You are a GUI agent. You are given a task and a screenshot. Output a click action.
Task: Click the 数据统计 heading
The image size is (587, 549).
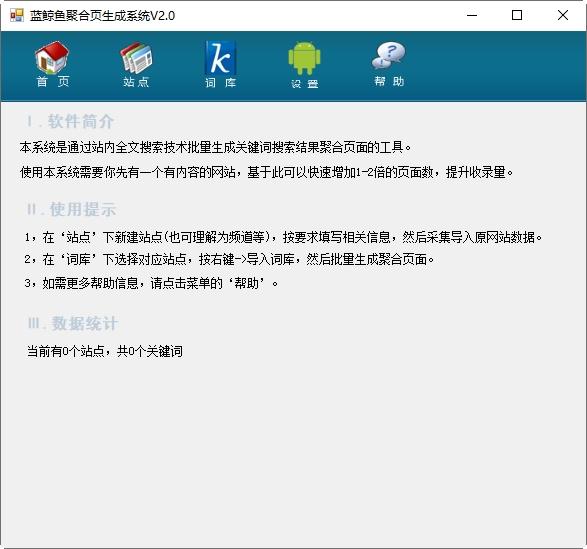(73, 323)
